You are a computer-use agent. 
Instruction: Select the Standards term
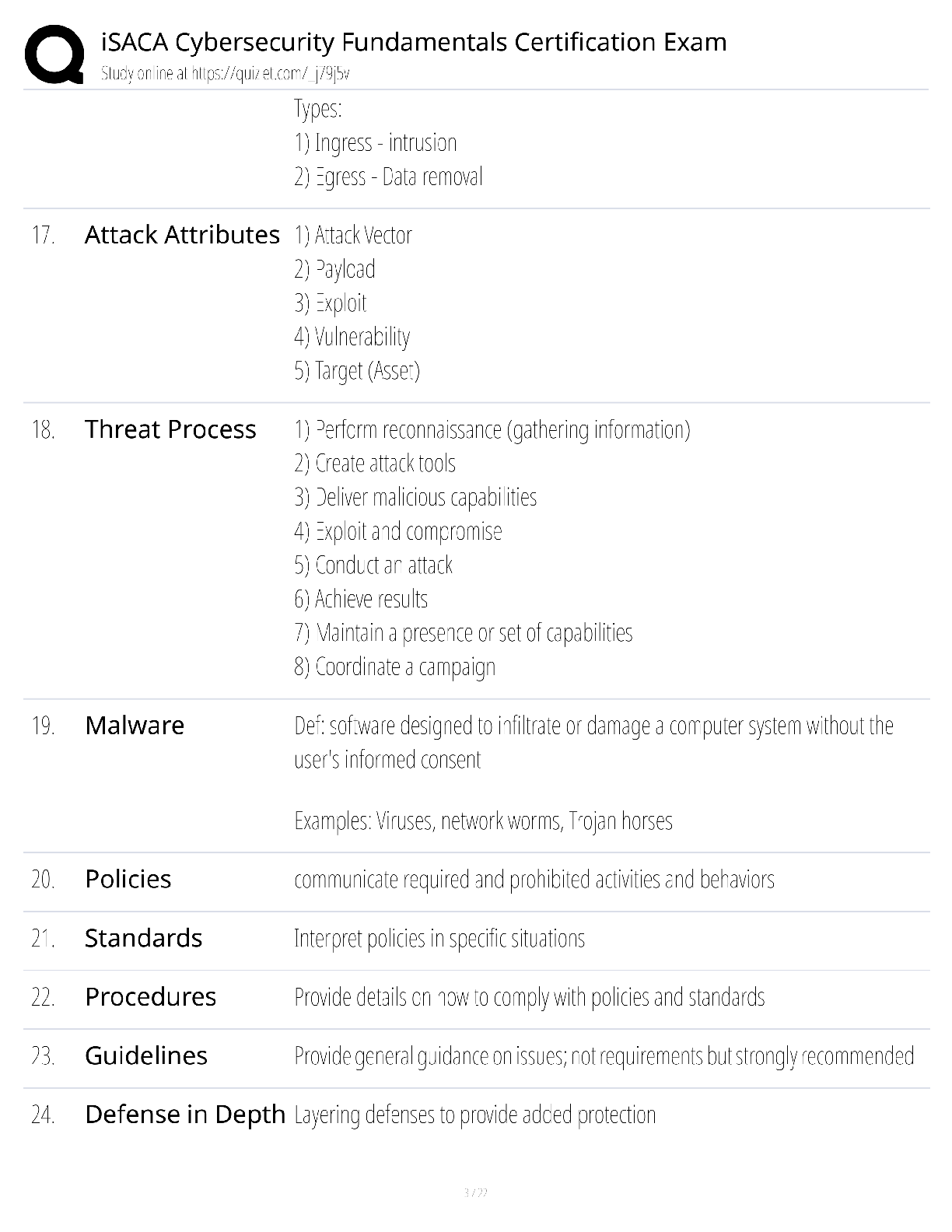click(143, 938)
